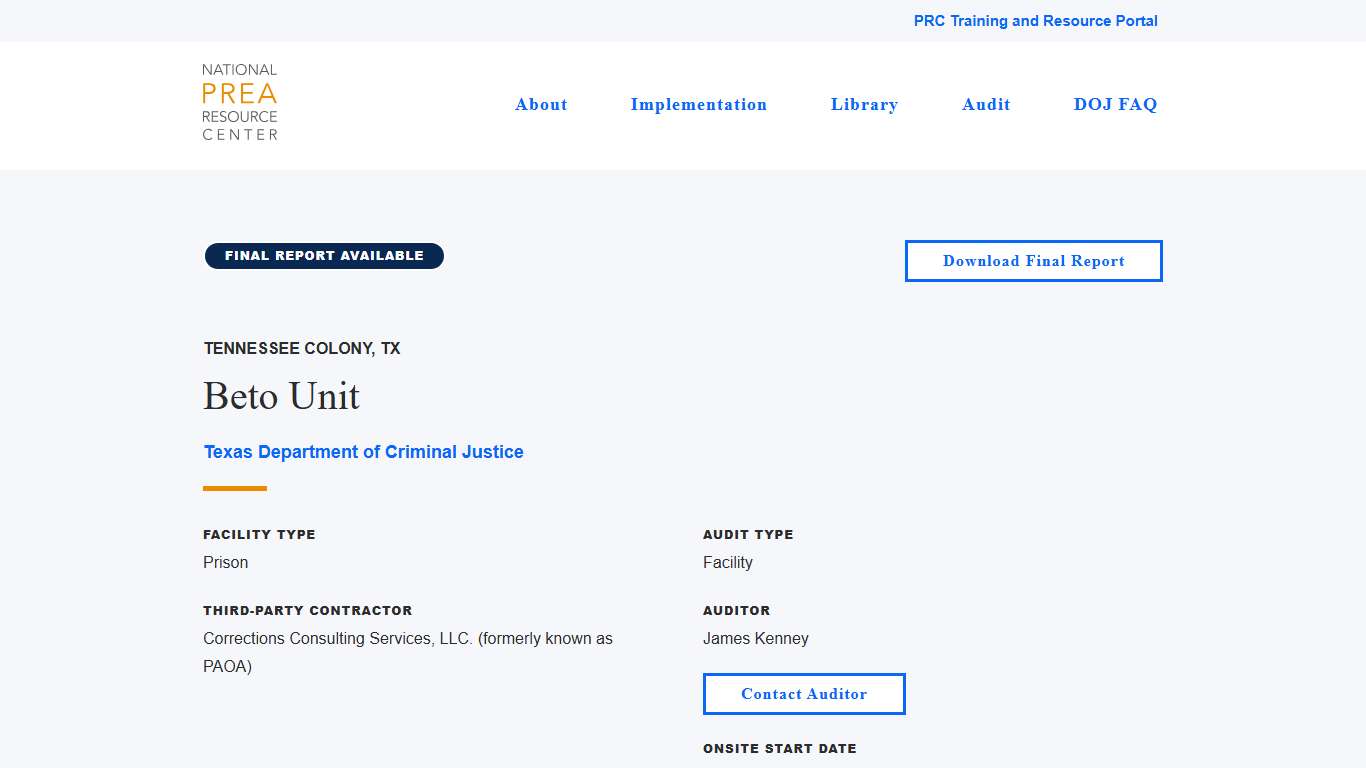Screen dimensions: 1366x768
Task: Click the Beto Unit heading
Action: point(281,396)
